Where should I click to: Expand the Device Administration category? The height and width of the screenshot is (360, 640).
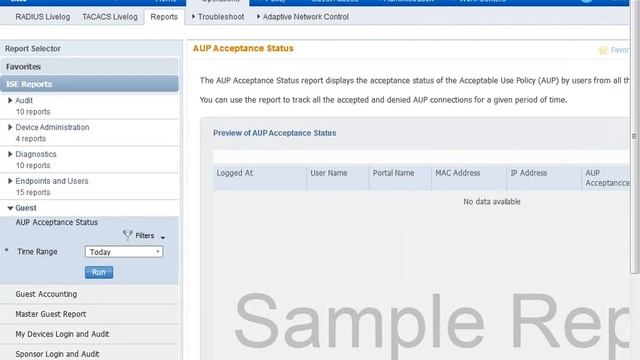[10, 127]
